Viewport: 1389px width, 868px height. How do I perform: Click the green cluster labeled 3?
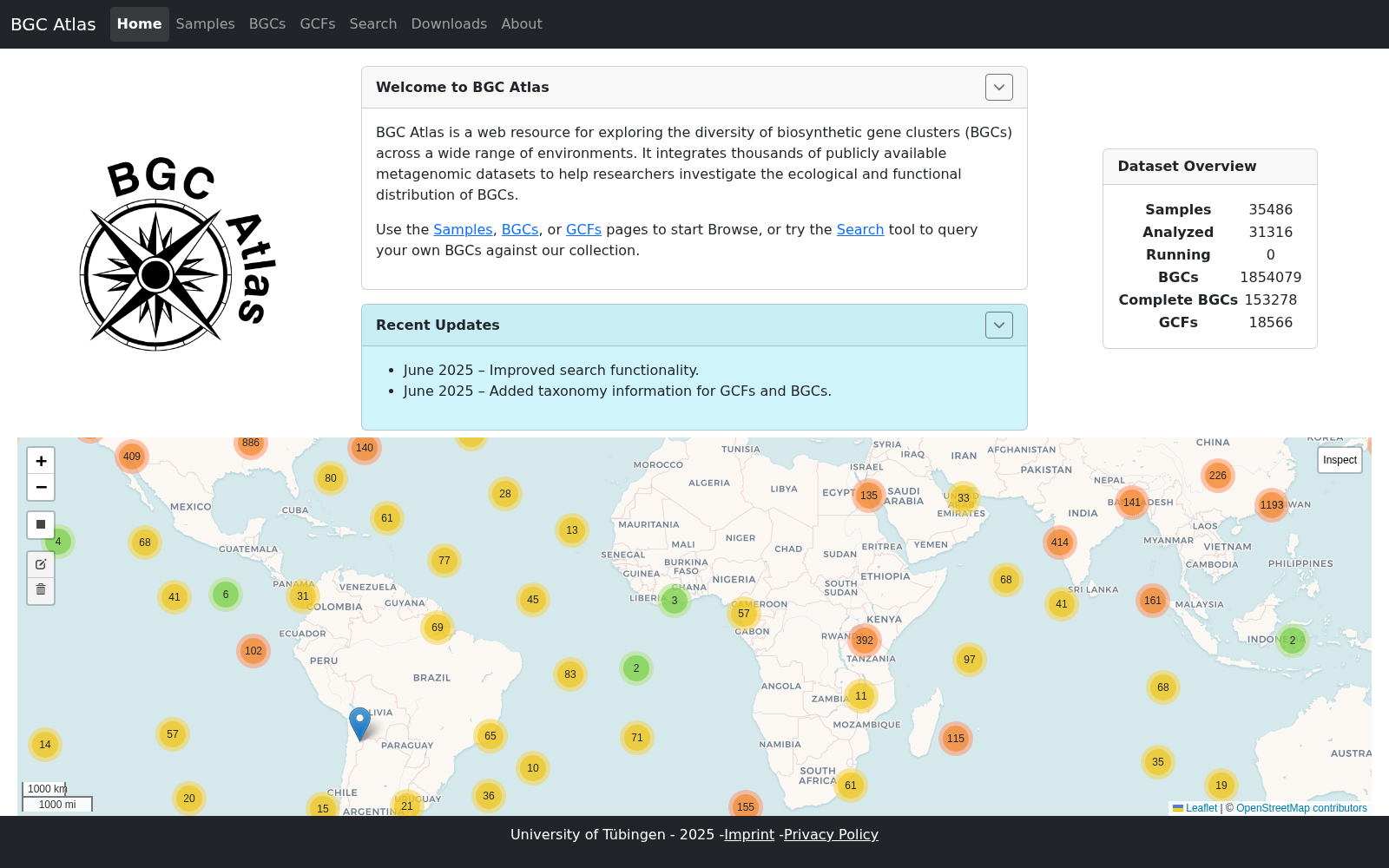click(x=675, y=601)
